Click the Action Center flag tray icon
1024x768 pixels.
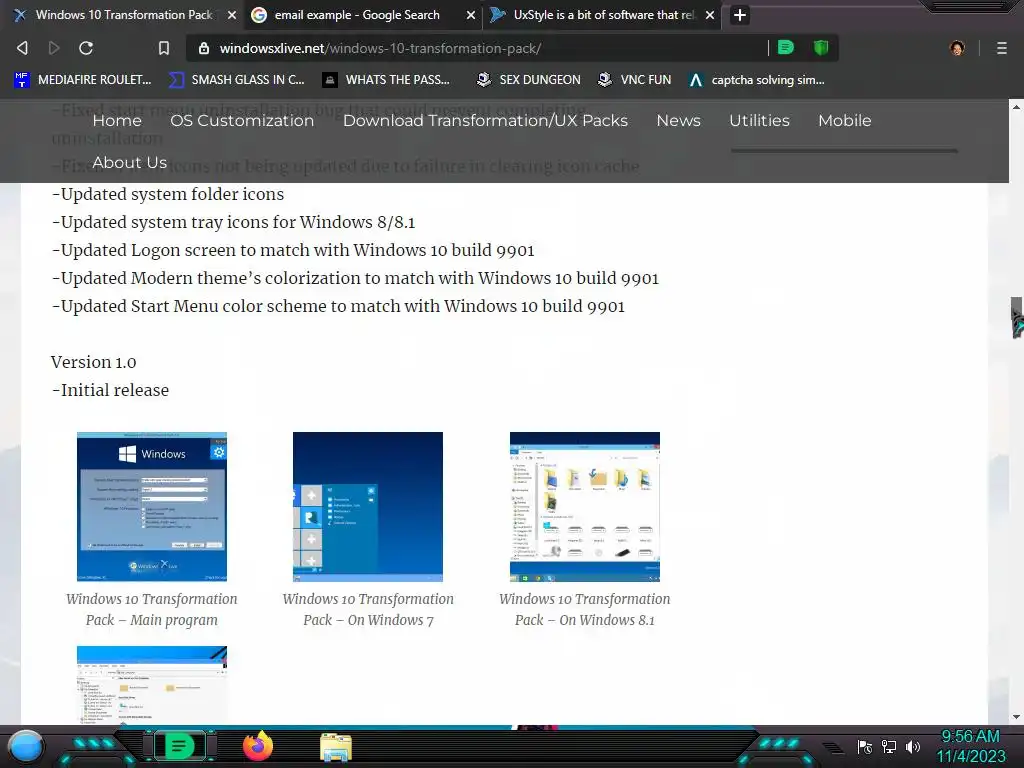(x=865, y=747)
